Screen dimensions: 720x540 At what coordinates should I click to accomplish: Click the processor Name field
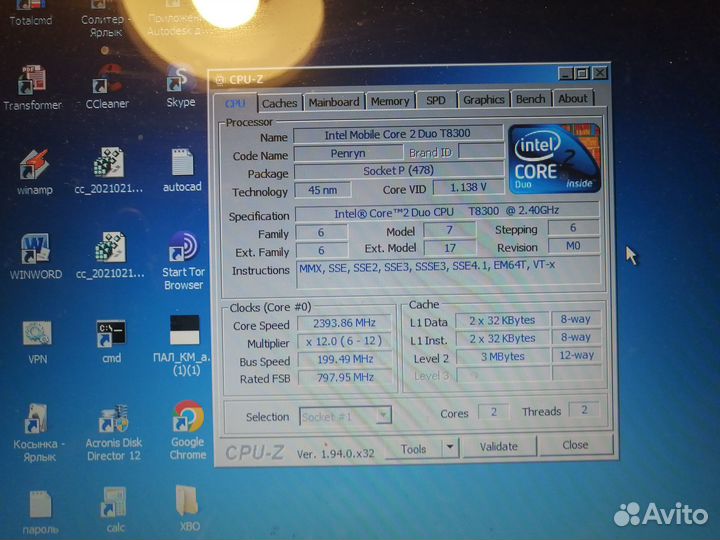pos(398,134)
